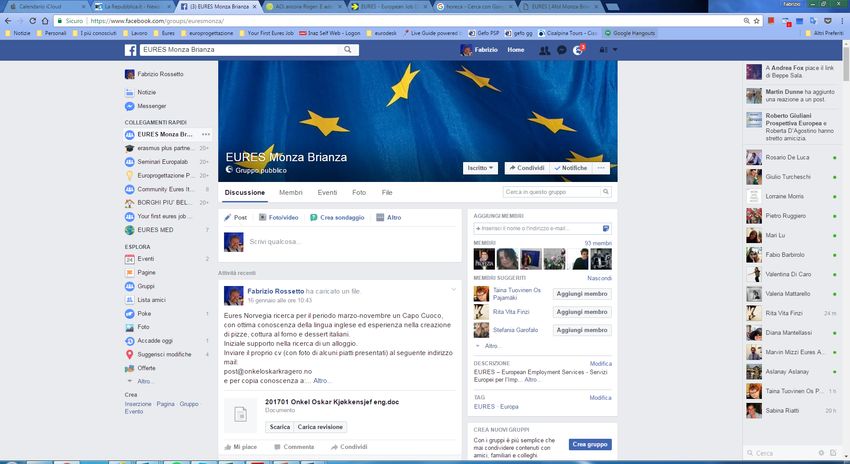Image resolution: width=850 pixels, height=464 pixels.
Task: Click Carica revisione button
Action: click(320, 427)
